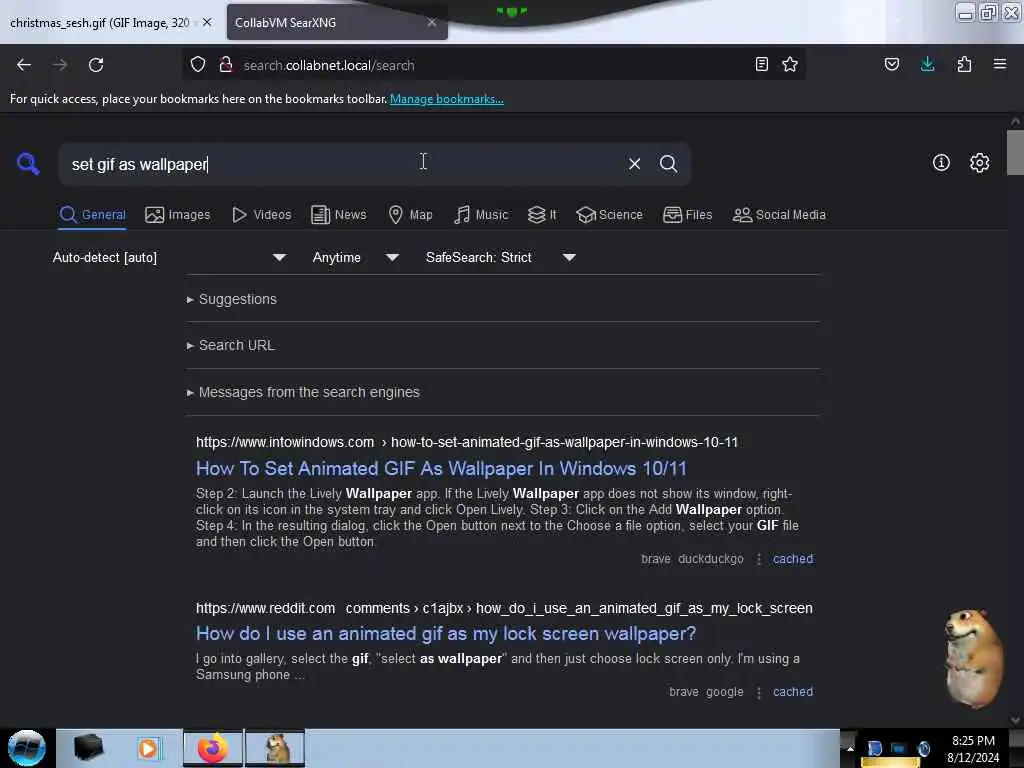
Task: Switch to the christmas_sesh.gif tab
Action: [x=99, y=23]
